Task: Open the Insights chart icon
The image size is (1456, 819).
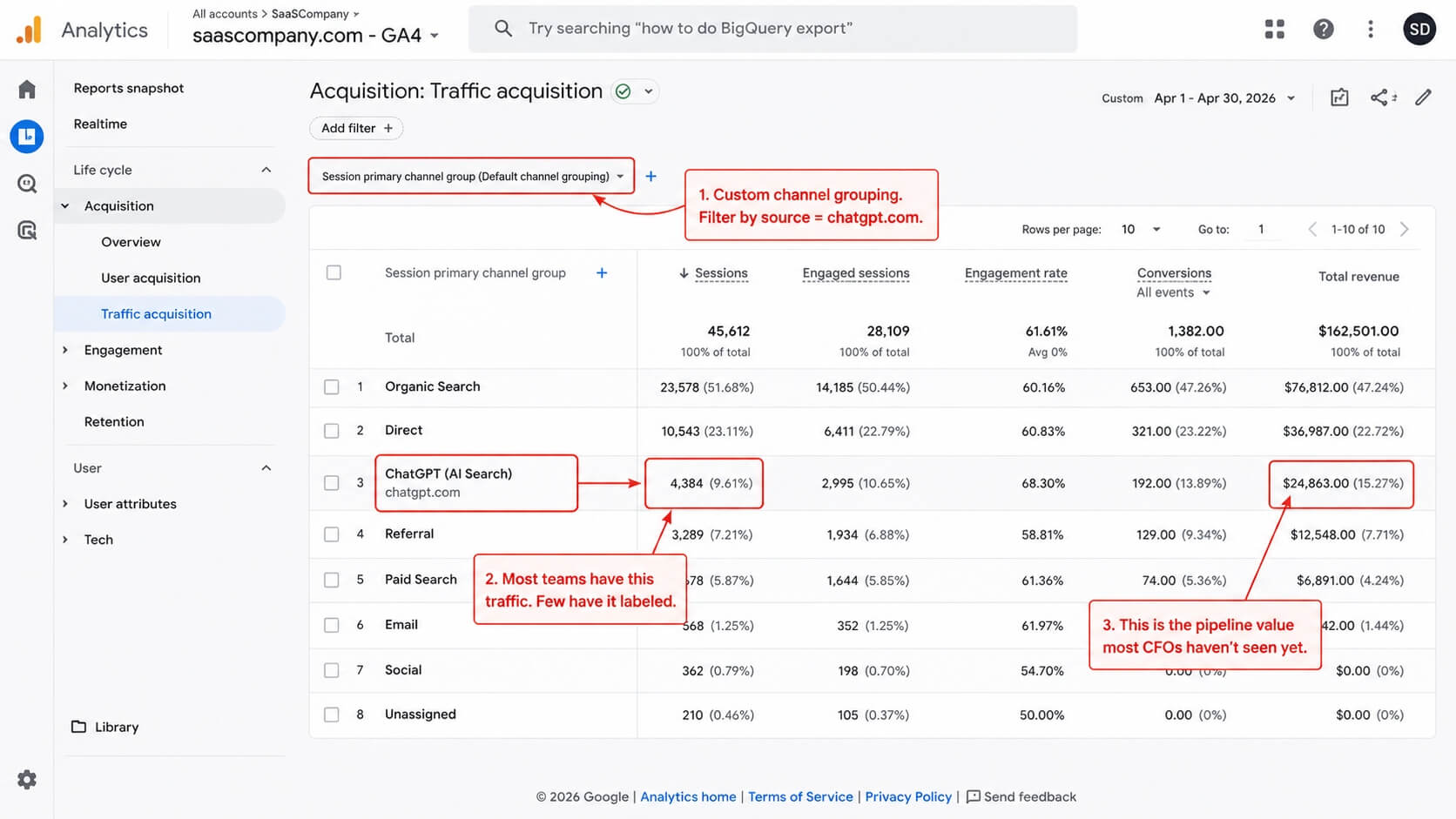Action: tap(1339, 97)
